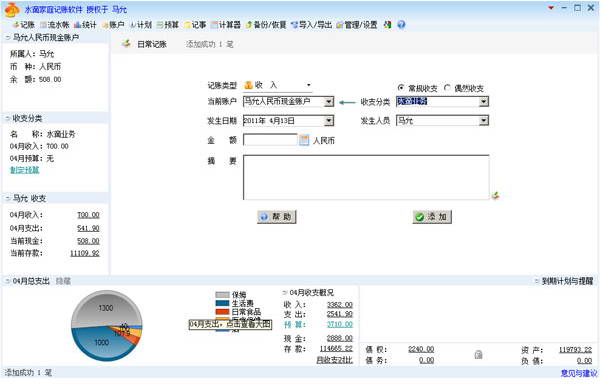Open 管理/设置 settings
This screenshot has height=392, width=601.
[x=357, y=25]
